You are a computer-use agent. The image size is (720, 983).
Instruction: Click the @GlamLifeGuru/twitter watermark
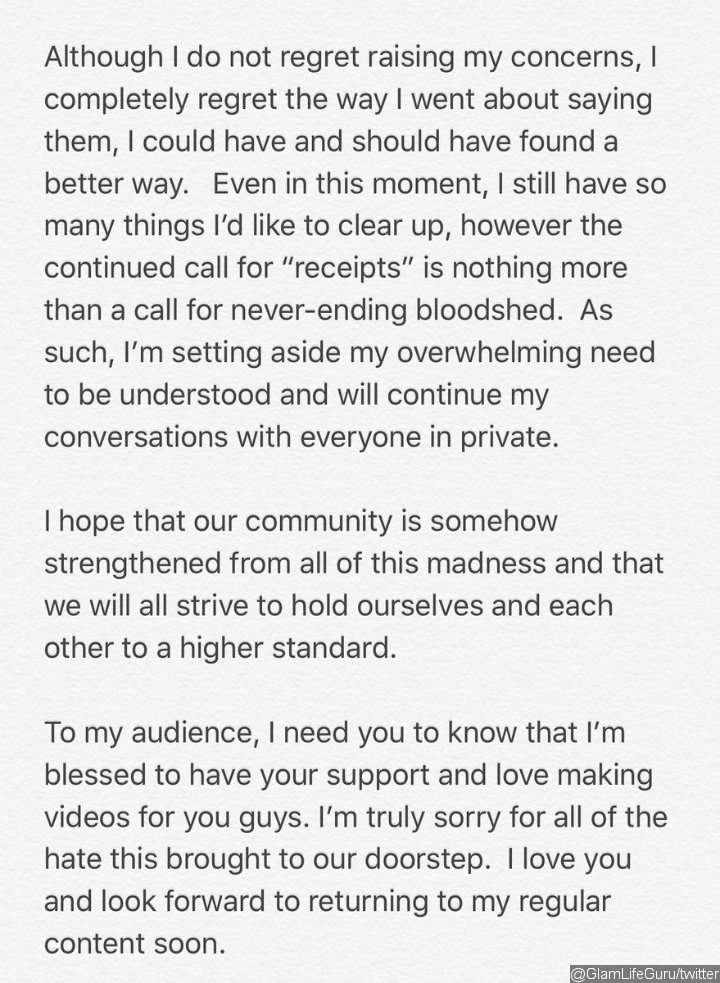click(x=644, y=974)
